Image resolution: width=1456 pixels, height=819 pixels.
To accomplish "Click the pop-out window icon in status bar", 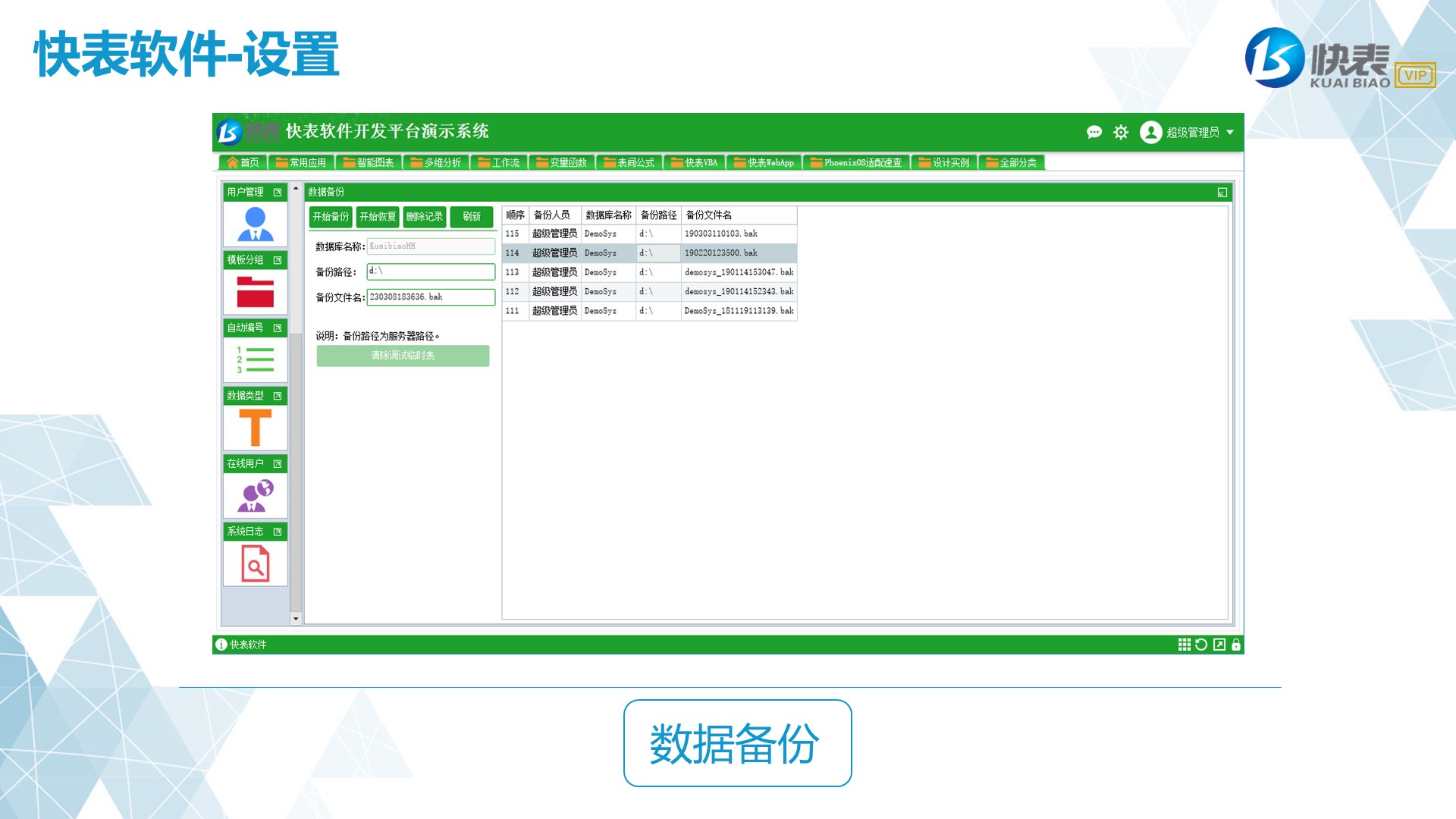I will point(1219,645).
